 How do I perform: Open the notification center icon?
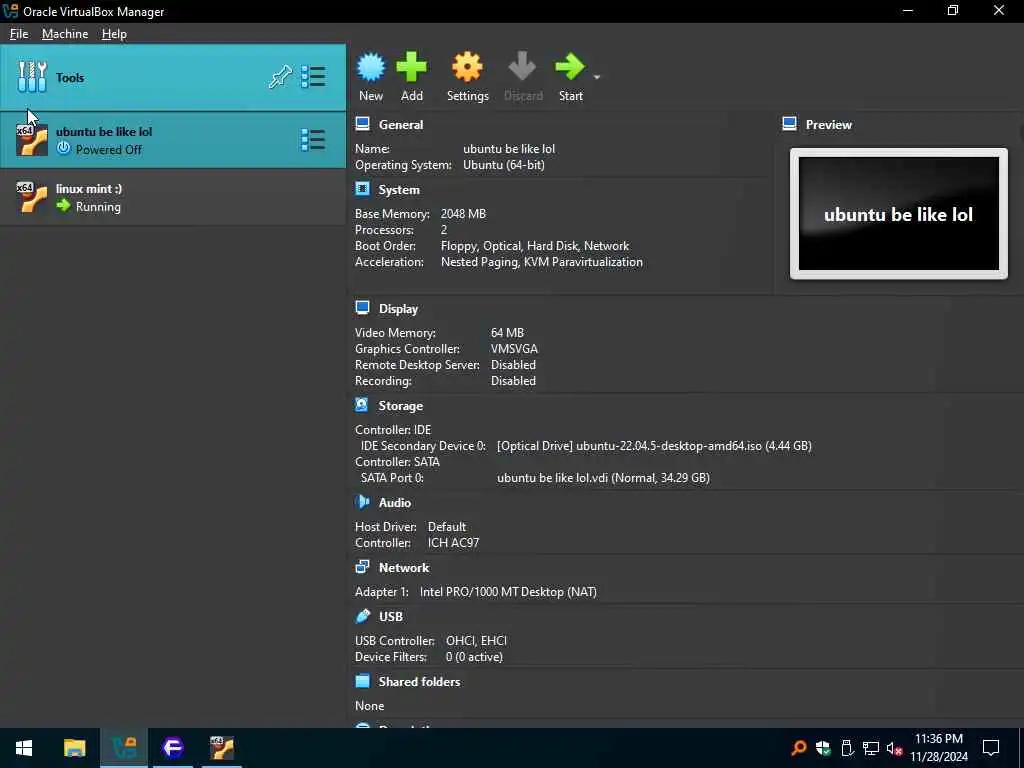[x=991, y=748]
